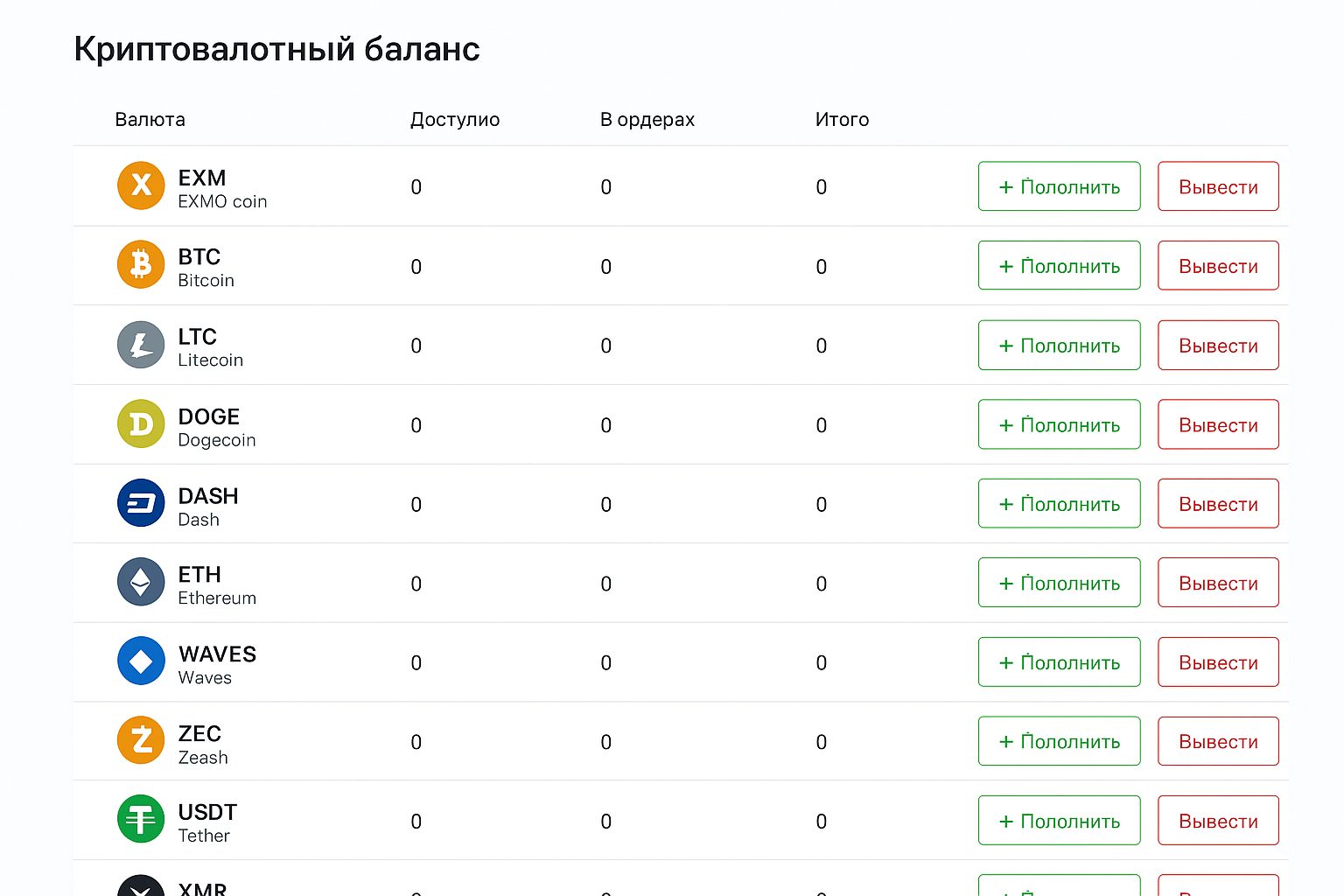Viewport: 1344px width, 896px height.
Task: Click the EXM coin icon
Action: click(141, 185)
